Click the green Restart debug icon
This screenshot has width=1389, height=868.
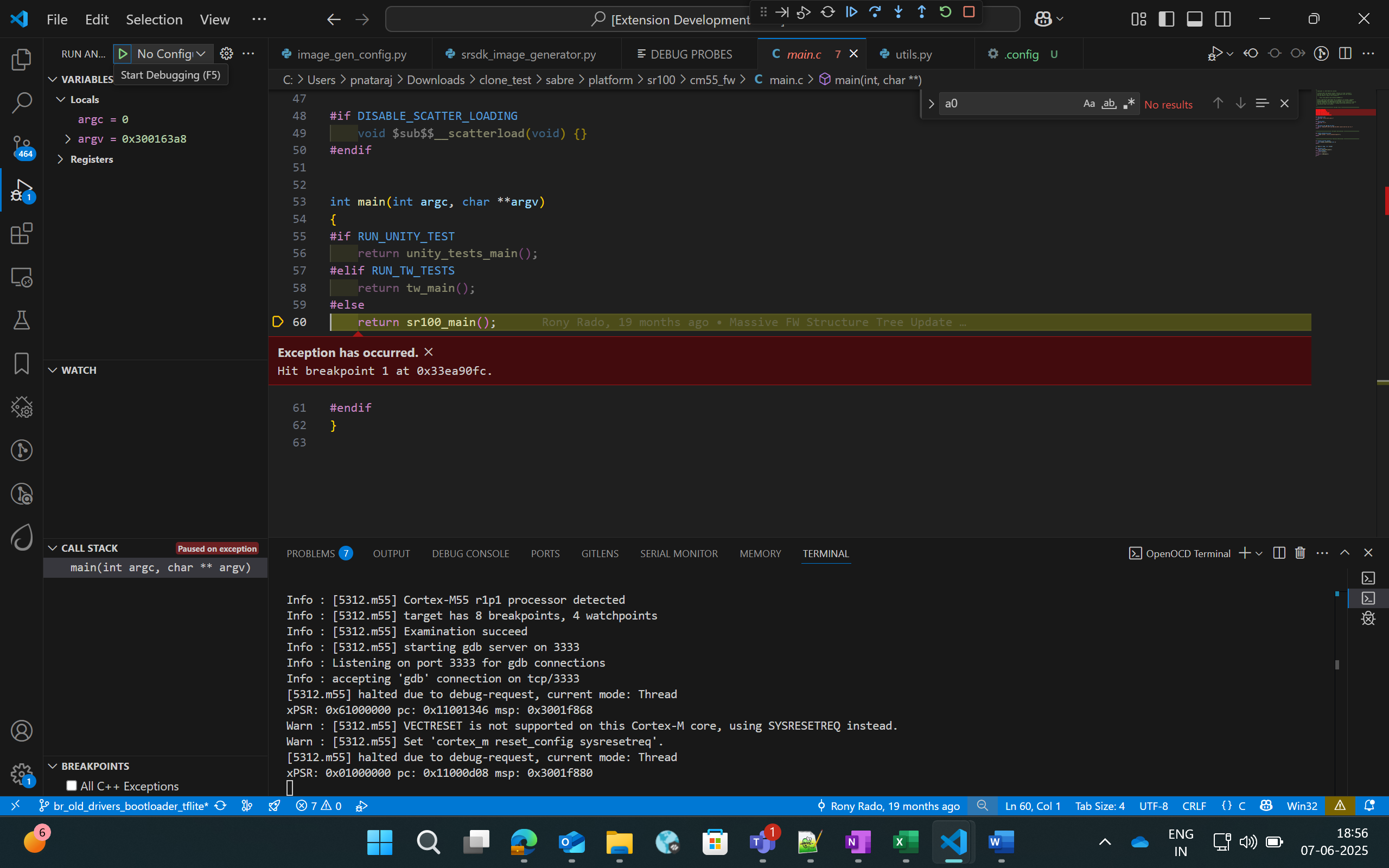click(x=946, y=11)
